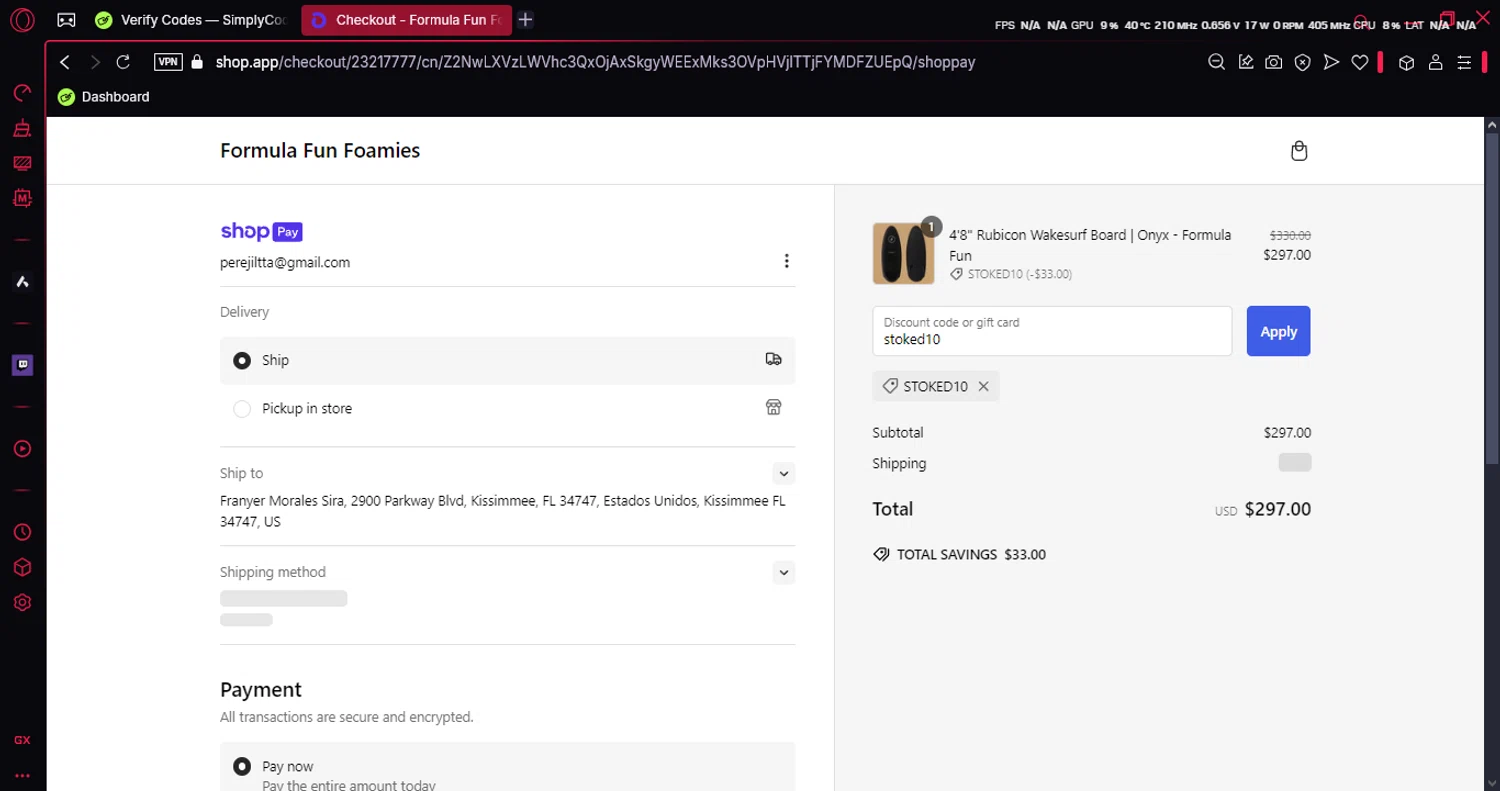Screen dimensions: 1500x791
Task: Open sidebar monitor display icon
Action: point(22,163)
